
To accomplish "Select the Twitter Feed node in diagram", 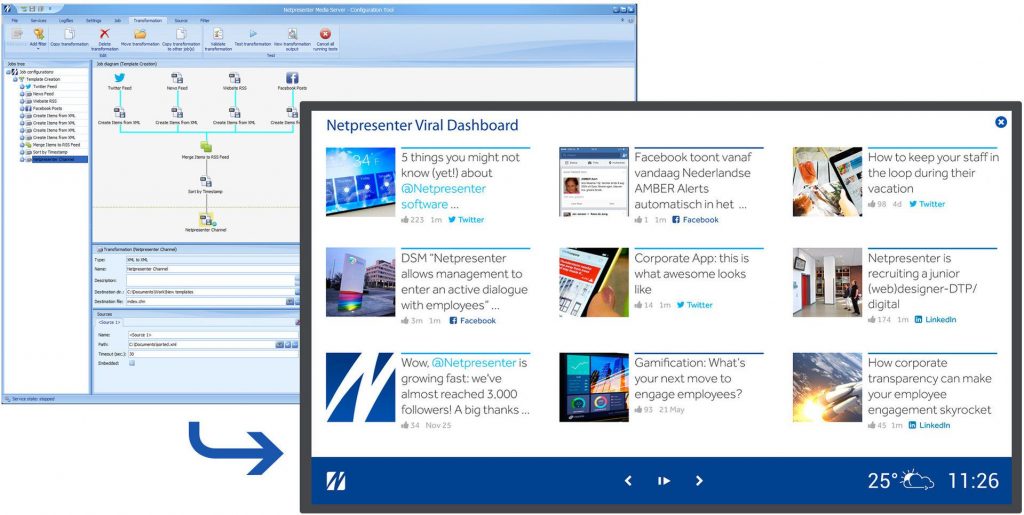I will (119, 78).
